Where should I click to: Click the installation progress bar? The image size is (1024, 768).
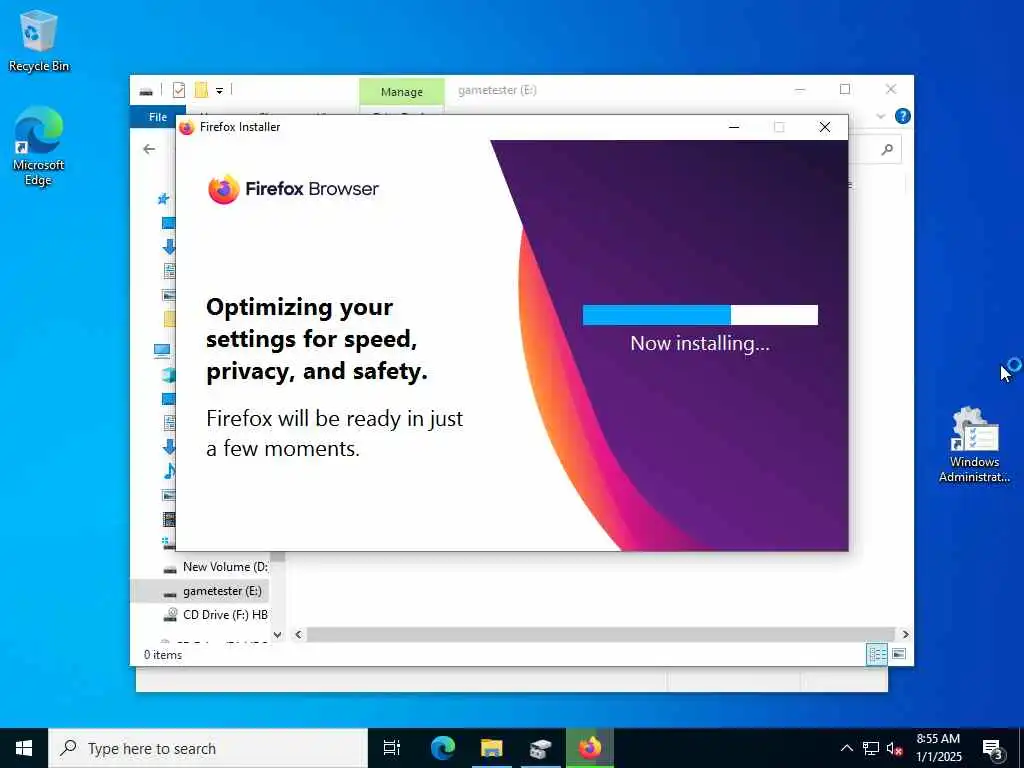[699, 315]
